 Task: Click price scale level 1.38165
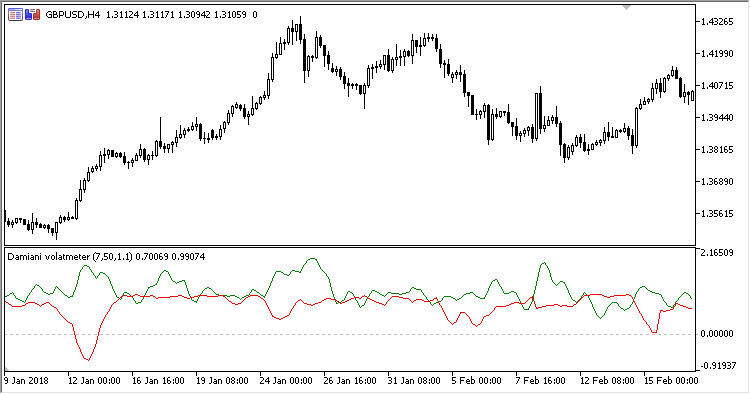click(717, 150)
